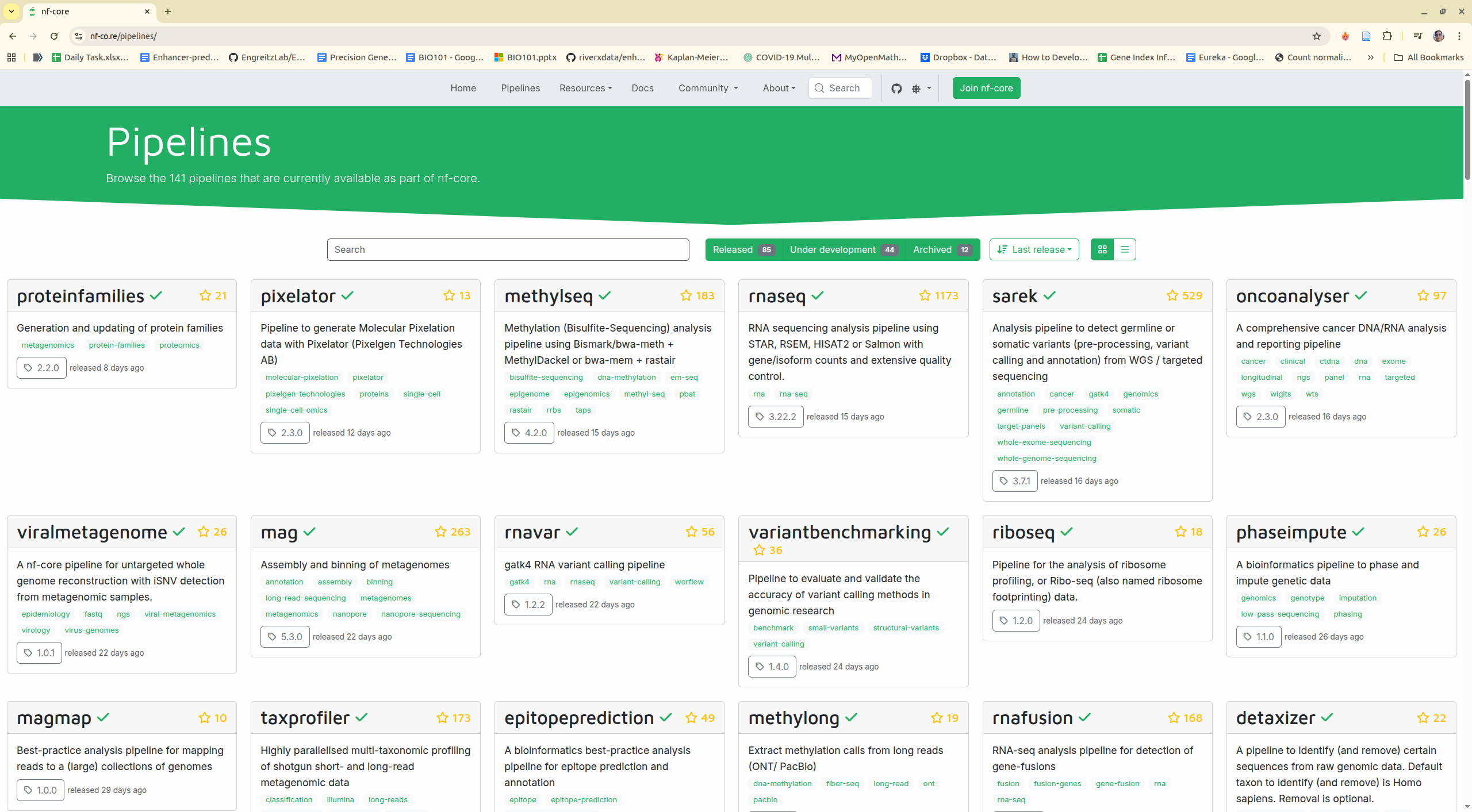Screen dimensions: 1472x812
Task: Focus the pipeline Search input field
Action: [x=508, y=249]
